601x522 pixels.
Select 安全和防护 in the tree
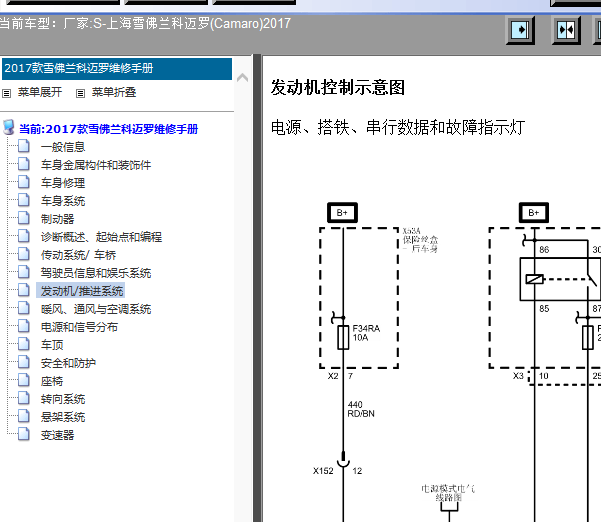68,363
